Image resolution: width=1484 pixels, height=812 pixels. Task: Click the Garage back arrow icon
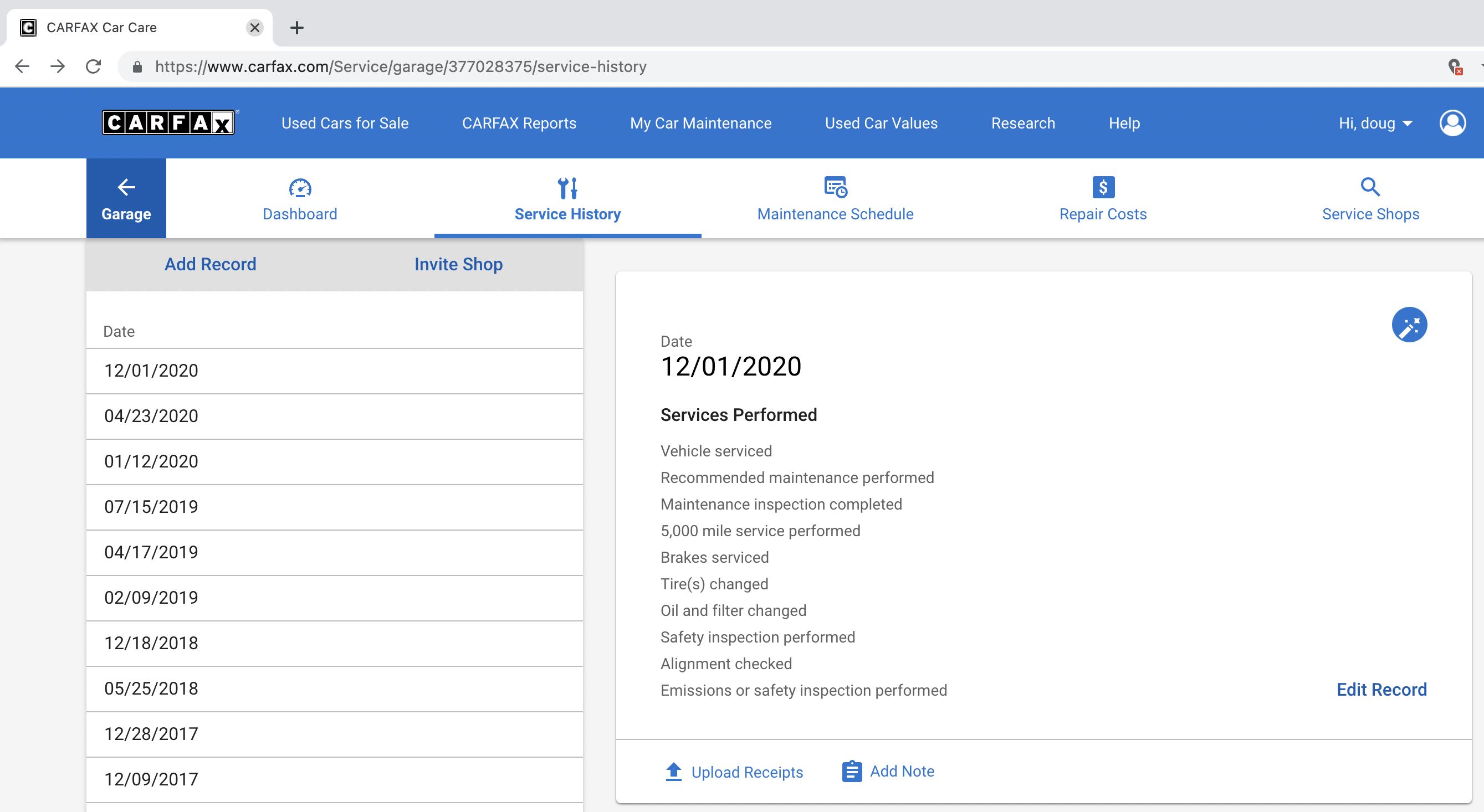click(x=126, y=187)
